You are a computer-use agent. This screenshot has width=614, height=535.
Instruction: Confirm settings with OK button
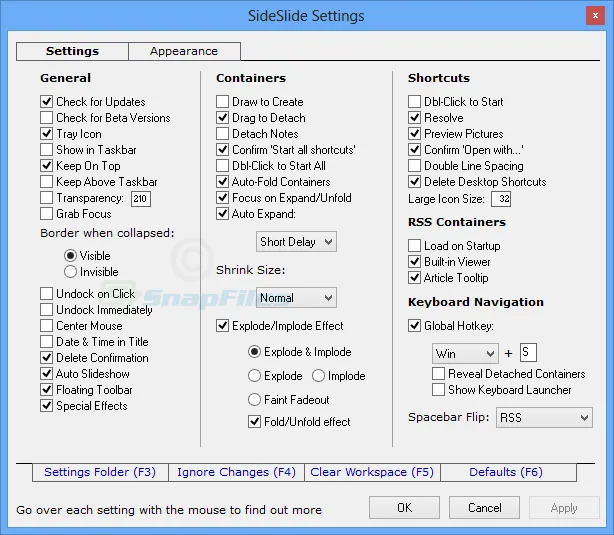point(404,508)
